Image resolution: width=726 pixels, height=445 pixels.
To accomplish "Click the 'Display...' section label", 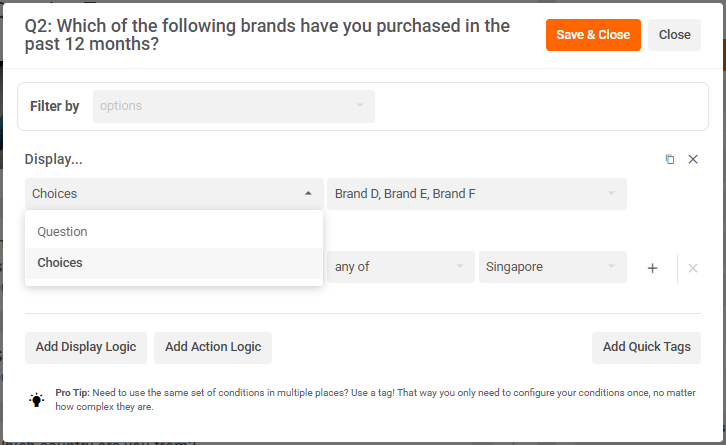I will point(54,159).
